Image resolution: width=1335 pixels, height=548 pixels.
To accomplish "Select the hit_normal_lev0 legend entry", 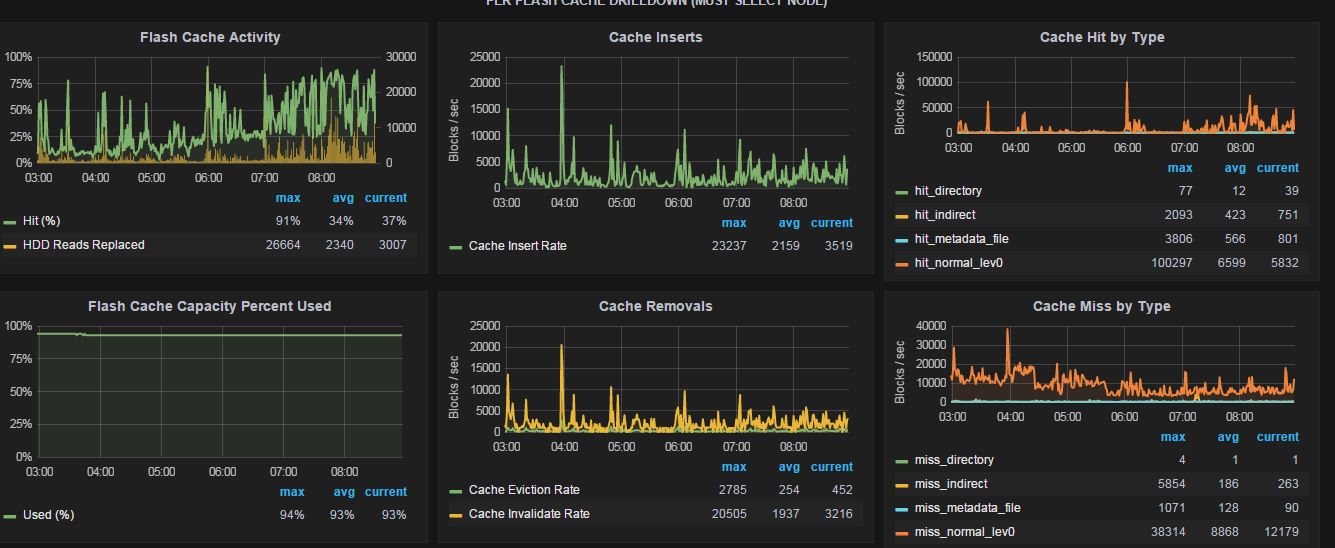I will click(x=958, y=263).
